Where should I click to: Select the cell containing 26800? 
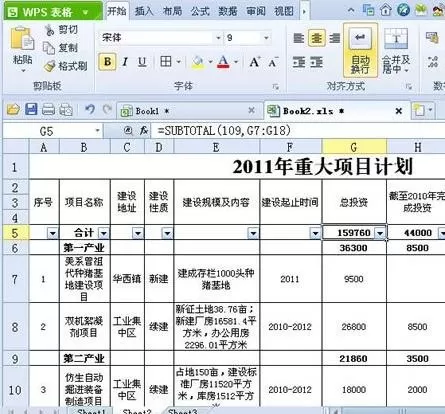tap(354, 327)
